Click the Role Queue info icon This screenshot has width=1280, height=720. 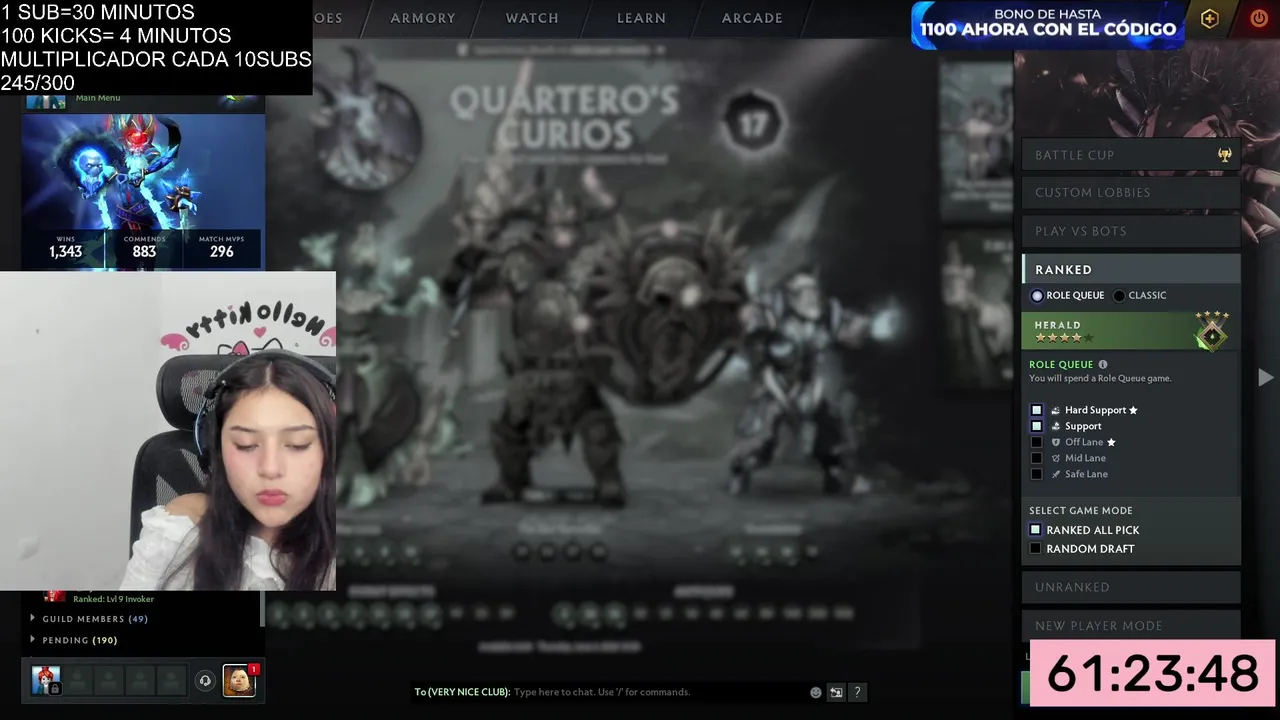pyautogui.click(x=1103, y=364)
